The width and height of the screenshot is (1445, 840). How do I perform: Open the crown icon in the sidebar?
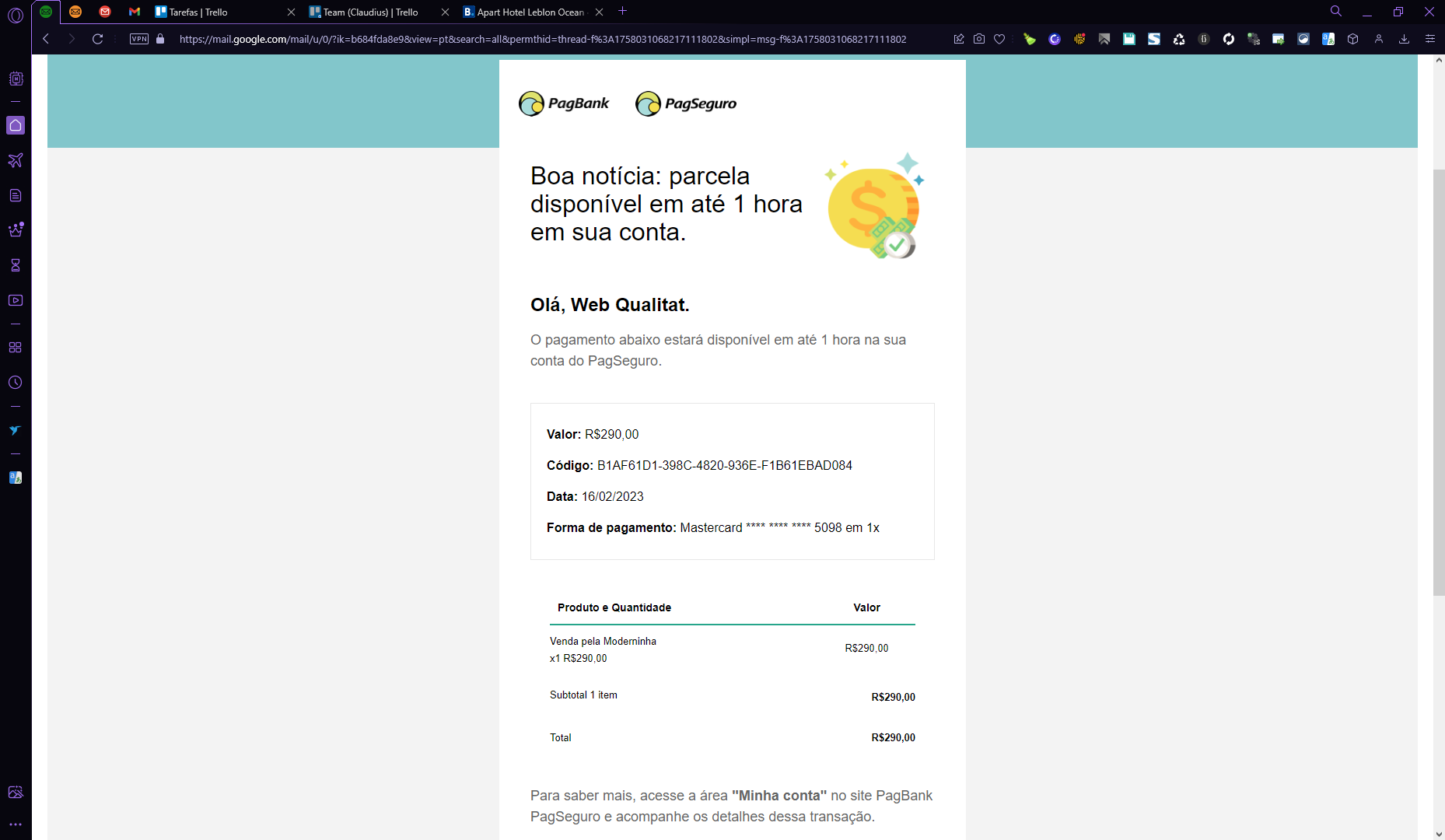(16, 229)
